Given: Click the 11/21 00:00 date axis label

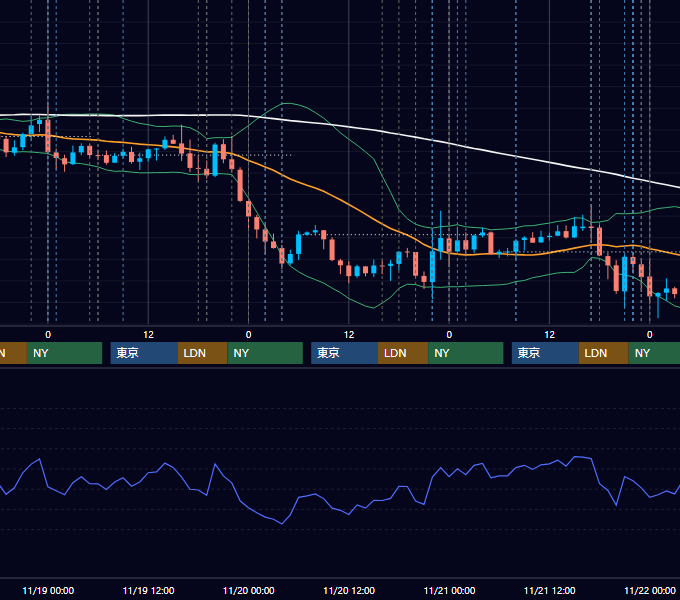Looking at the screenshot, I should [449, 590].
